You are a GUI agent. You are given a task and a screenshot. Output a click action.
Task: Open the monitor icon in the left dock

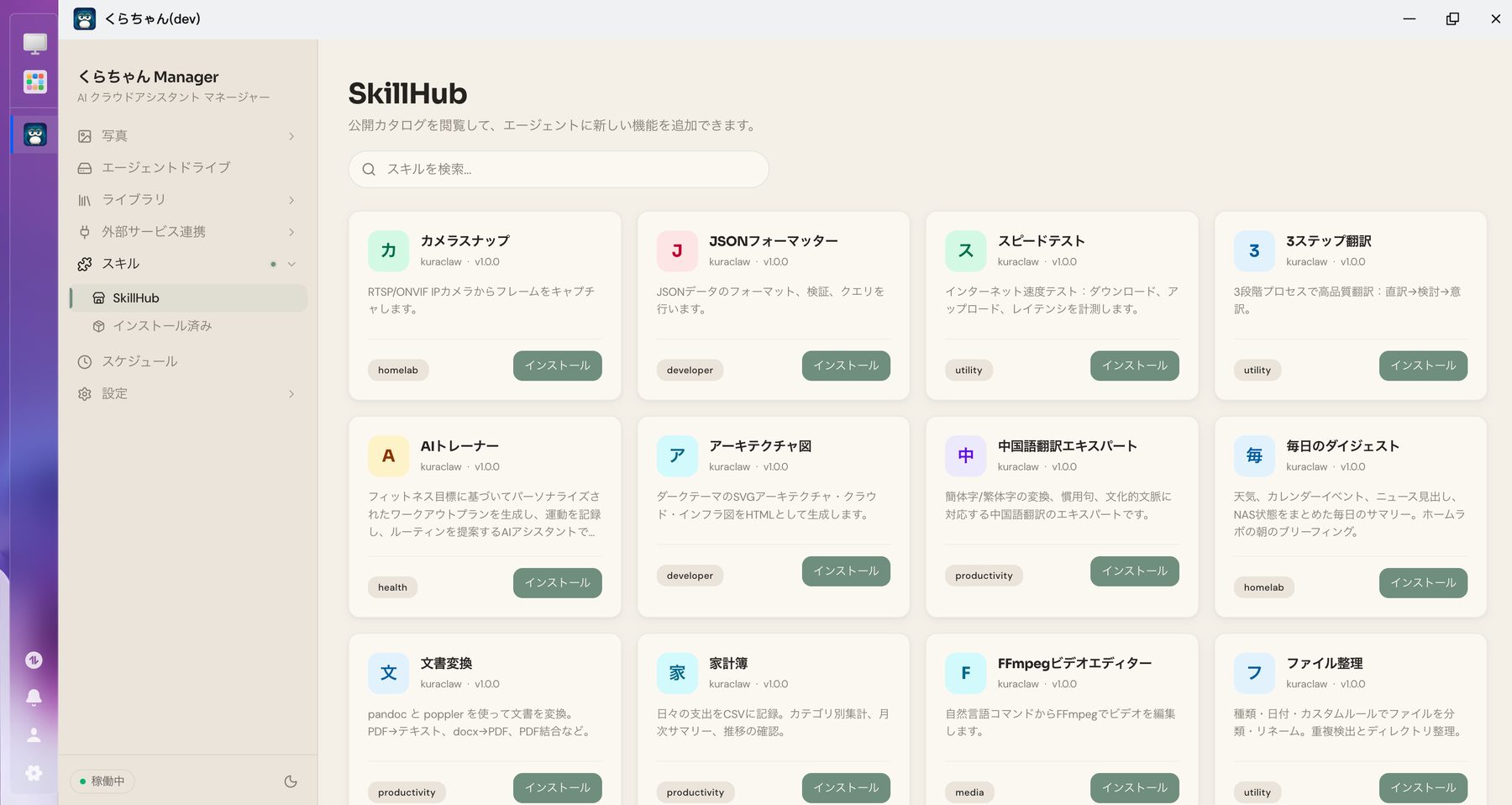point(34,43)
